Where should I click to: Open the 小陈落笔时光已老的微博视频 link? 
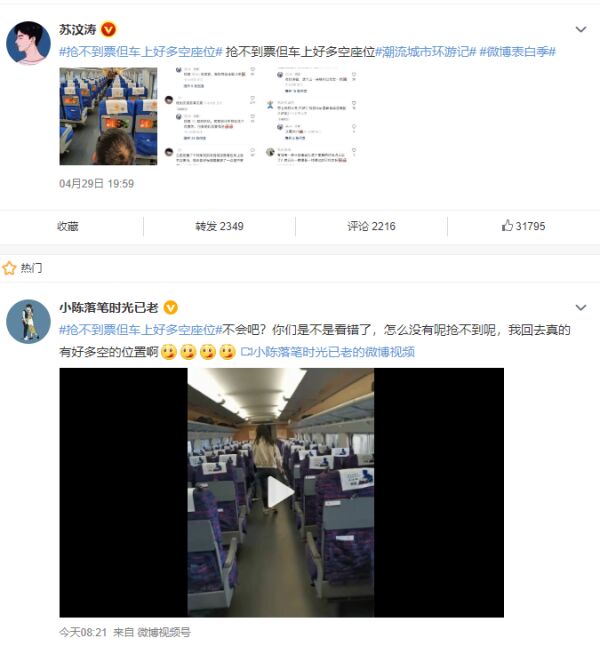(327, 352)
